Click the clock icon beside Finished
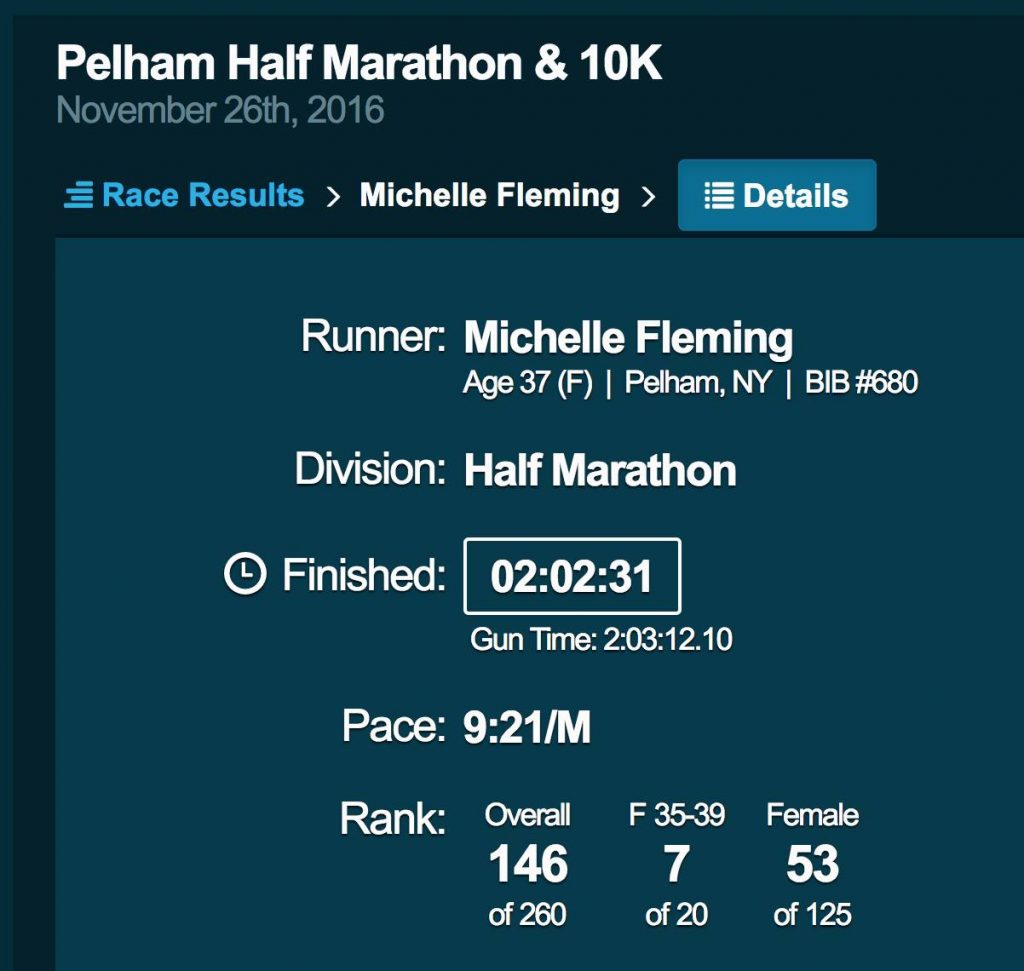The image size is (1024, 971). [245, 574]
